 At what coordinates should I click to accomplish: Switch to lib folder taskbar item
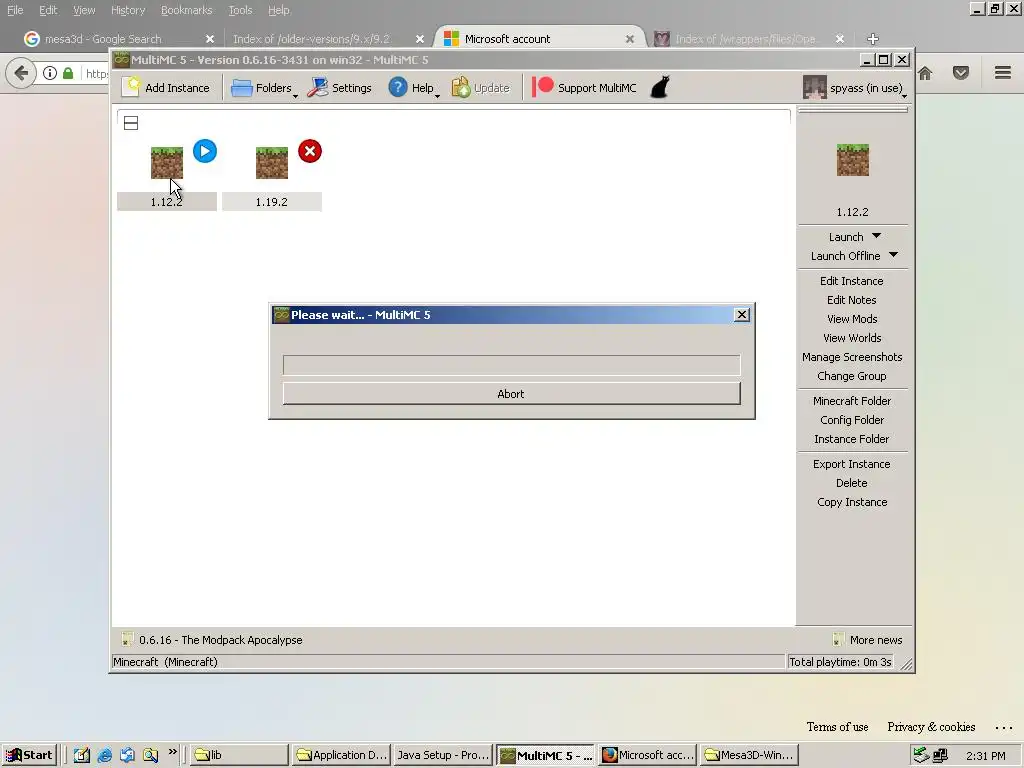point(239,756)
